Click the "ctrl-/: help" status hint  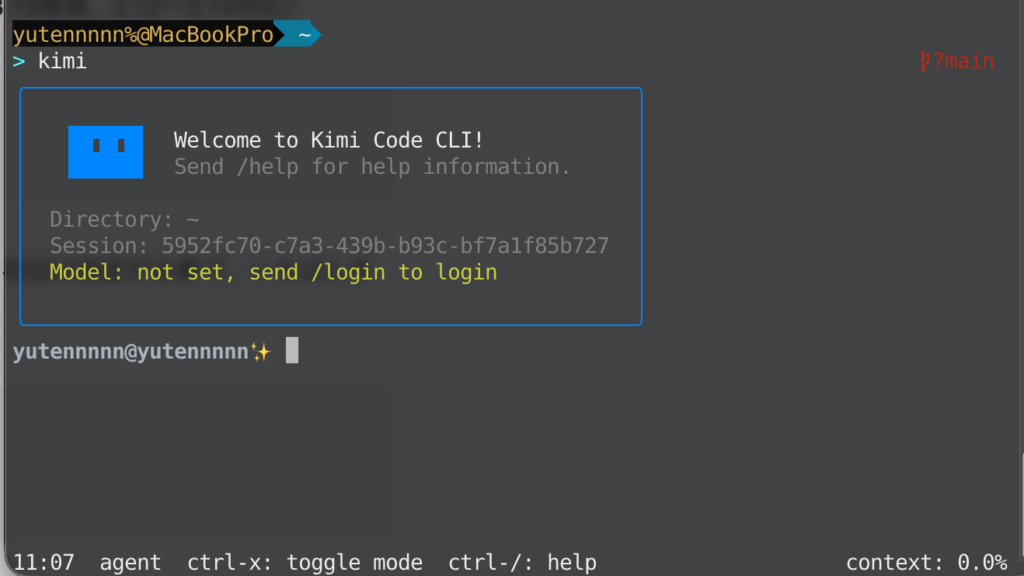522,563
